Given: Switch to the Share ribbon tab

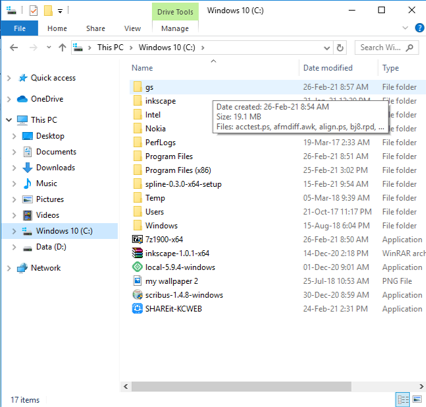Looking at the screenshot, I should click(96, 29).
